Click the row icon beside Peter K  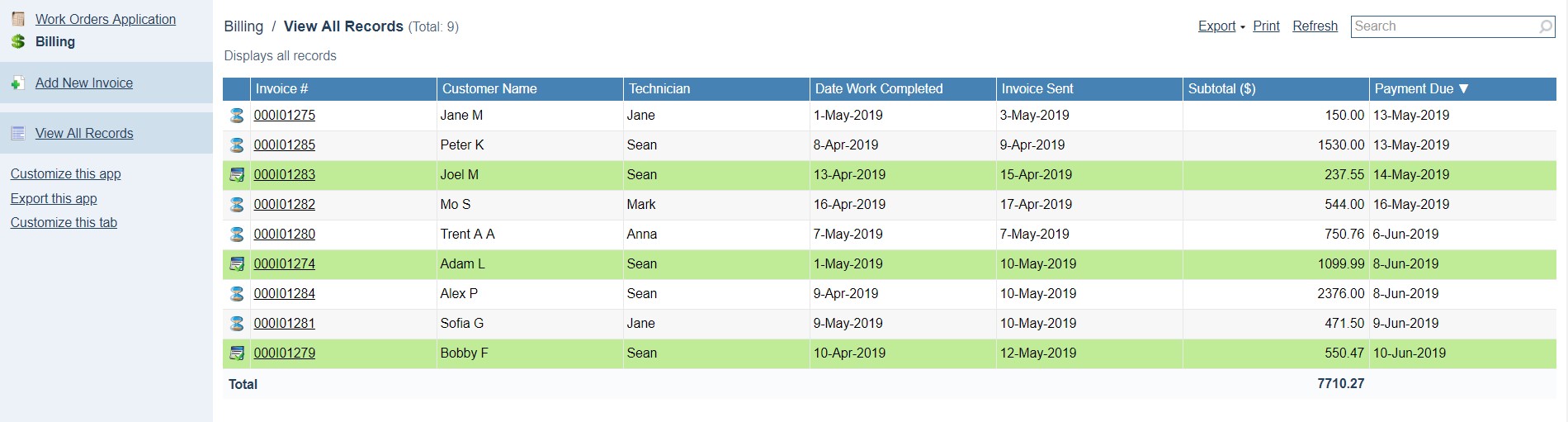[x=237, y=145]
